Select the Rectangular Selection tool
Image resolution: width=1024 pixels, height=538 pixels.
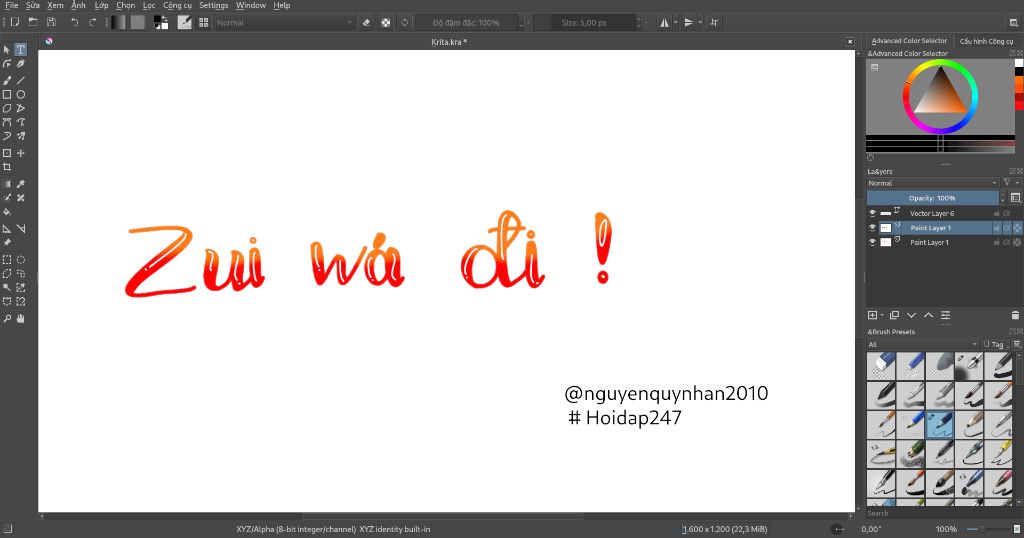7,259
